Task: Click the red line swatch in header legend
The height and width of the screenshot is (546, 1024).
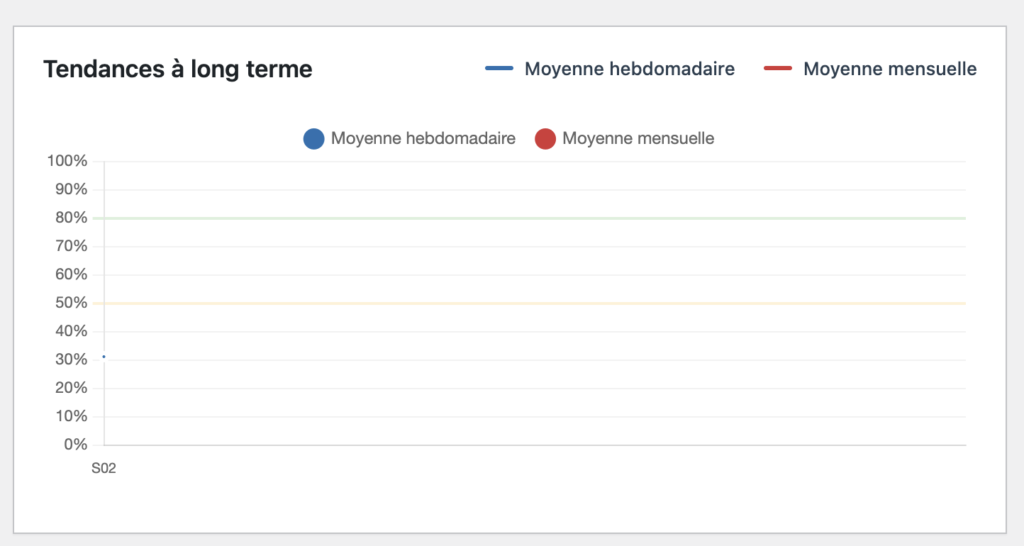Action: (777, 69)
